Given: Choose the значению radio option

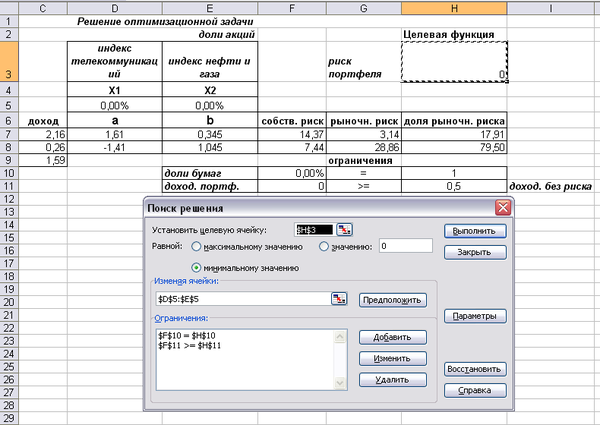Looking at the screenshot, I should pos(323,246).
